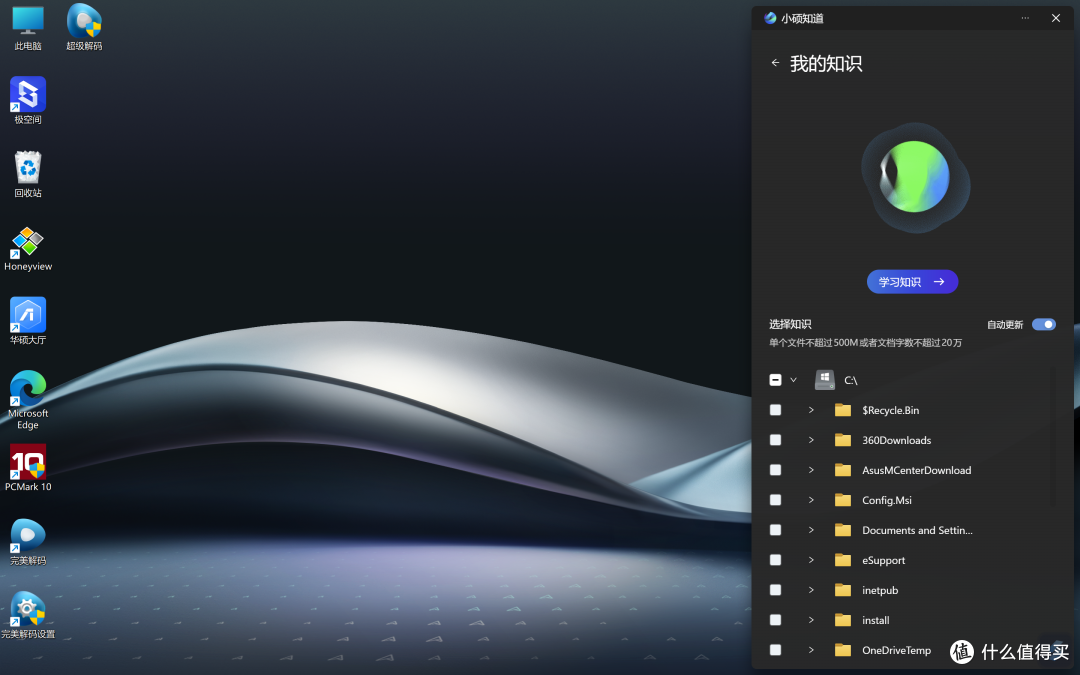Click the 我的知识 page title
This screenshot has width=1080, height=675.
pos(826,63)
